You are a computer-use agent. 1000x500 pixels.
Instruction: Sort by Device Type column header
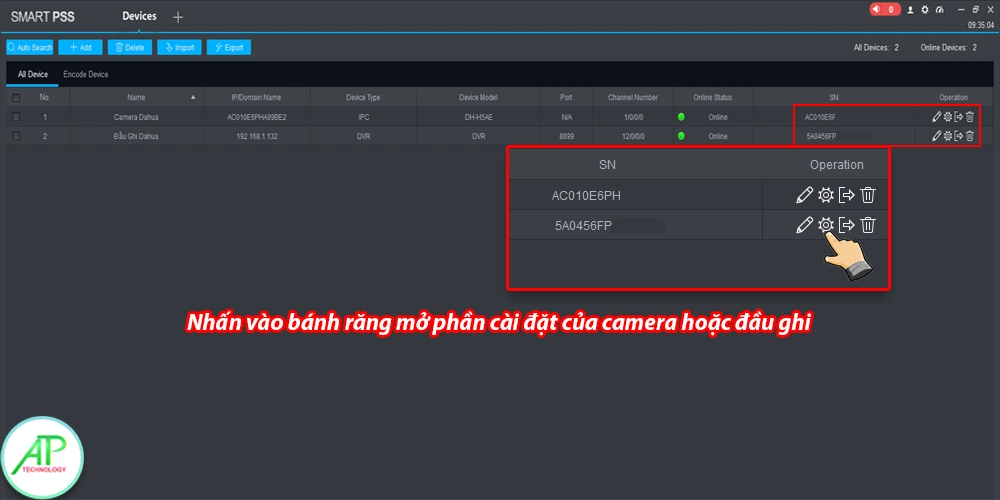(364, 98)
